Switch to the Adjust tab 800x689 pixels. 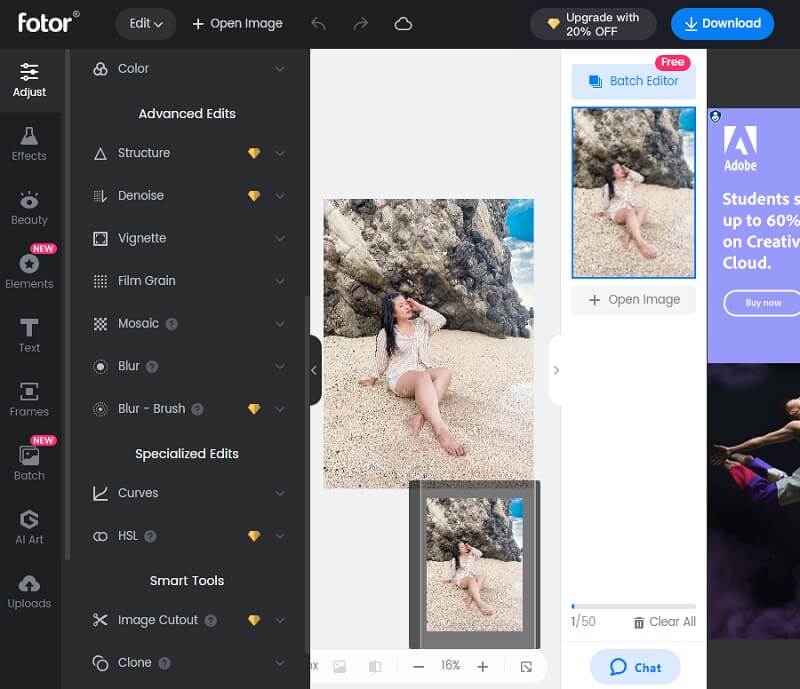pos(29,80)
